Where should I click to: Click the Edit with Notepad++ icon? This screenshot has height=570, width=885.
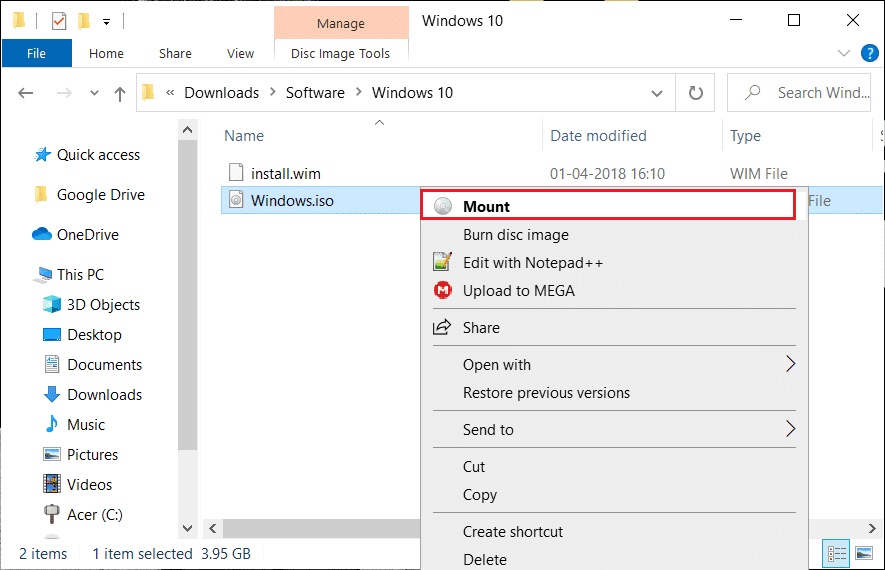(442, 263)
